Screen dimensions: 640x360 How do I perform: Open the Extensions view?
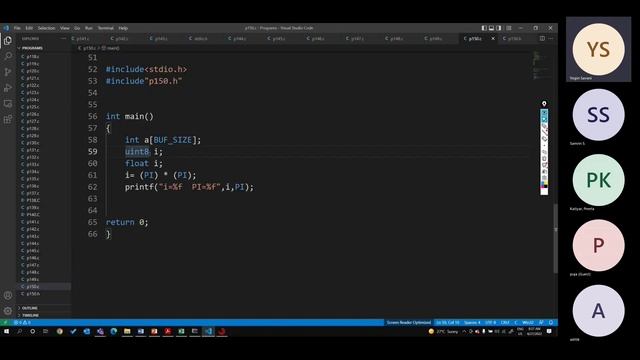coord(8,120)
